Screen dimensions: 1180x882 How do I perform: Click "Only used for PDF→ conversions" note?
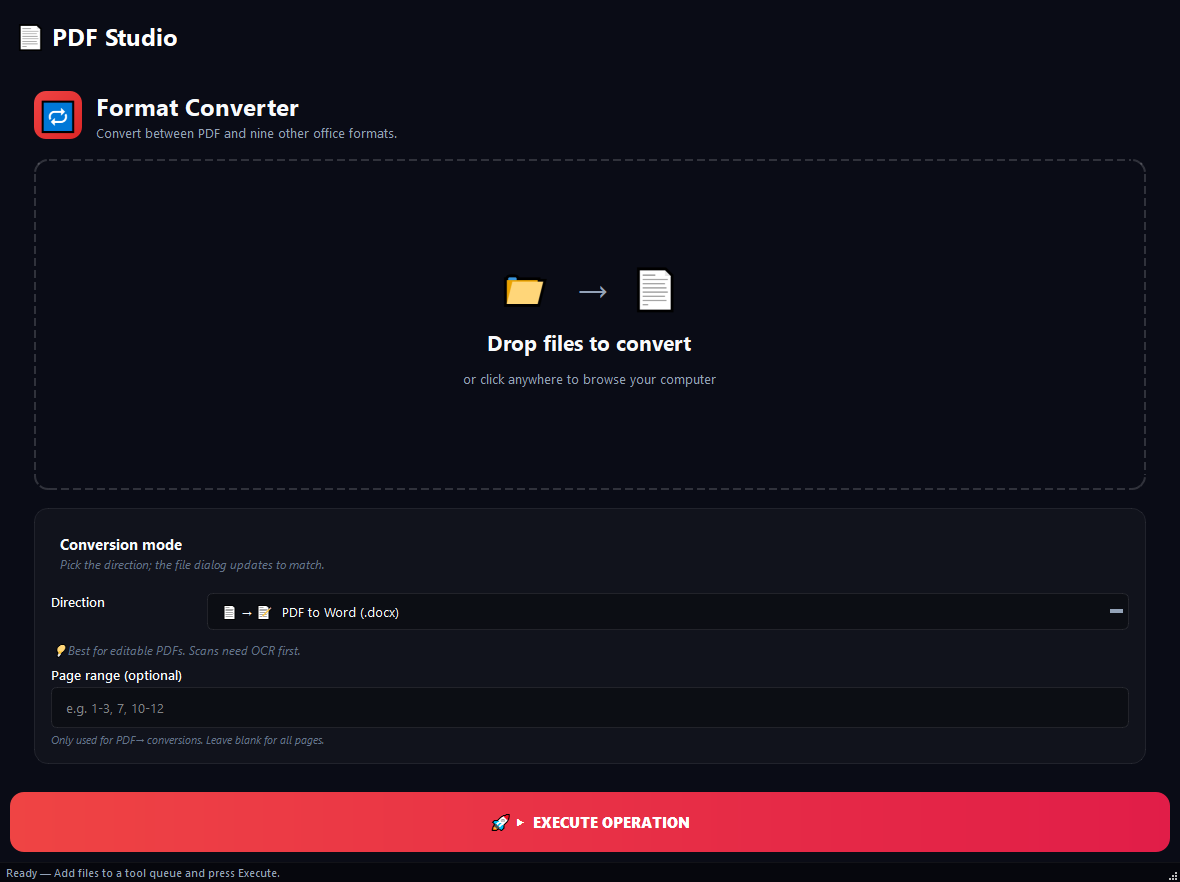[187, 741]
